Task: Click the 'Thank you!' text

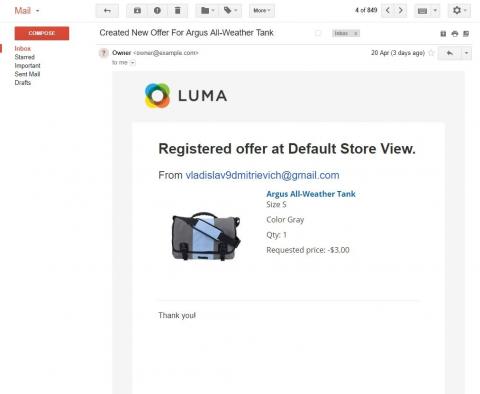Action: pos(177,315)
